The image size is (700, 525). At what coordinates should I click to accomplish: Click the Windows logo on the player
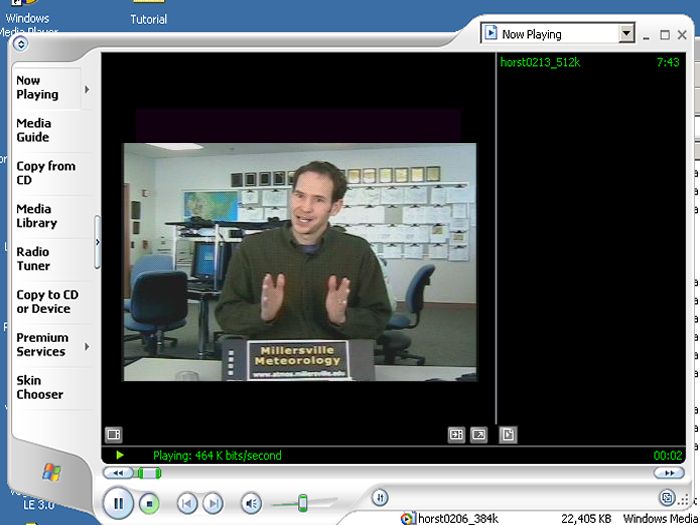click(x=52, y=472)
